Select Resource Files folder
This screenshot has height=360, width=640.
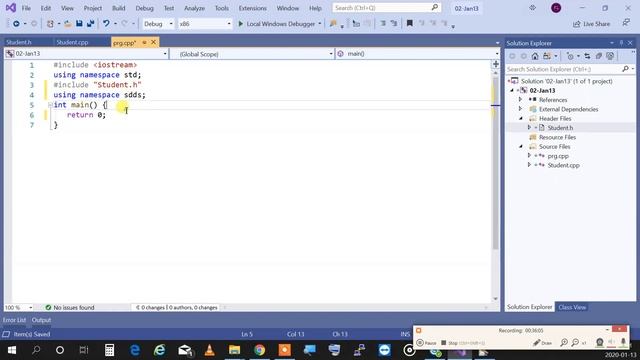pyautogui.click(x=557, y=137)
